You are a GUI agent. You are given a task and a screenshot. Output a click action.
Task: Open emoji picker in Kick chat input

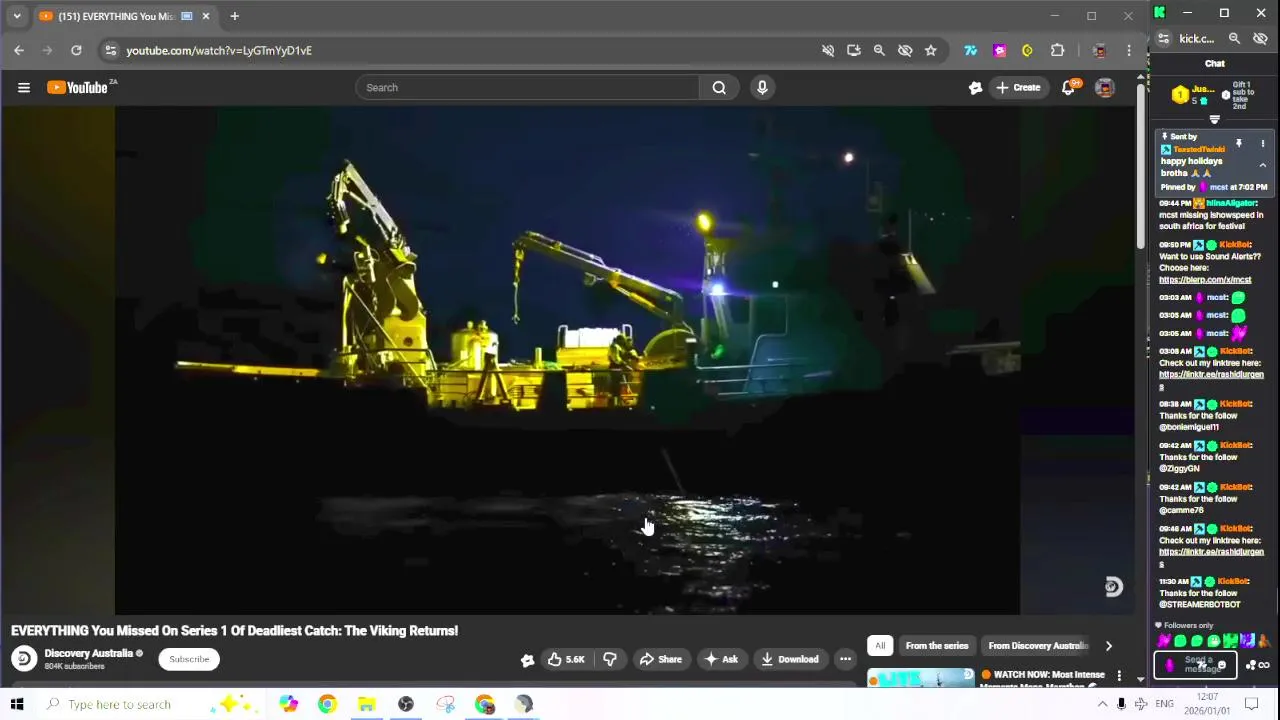click(x=1222, y=665)
